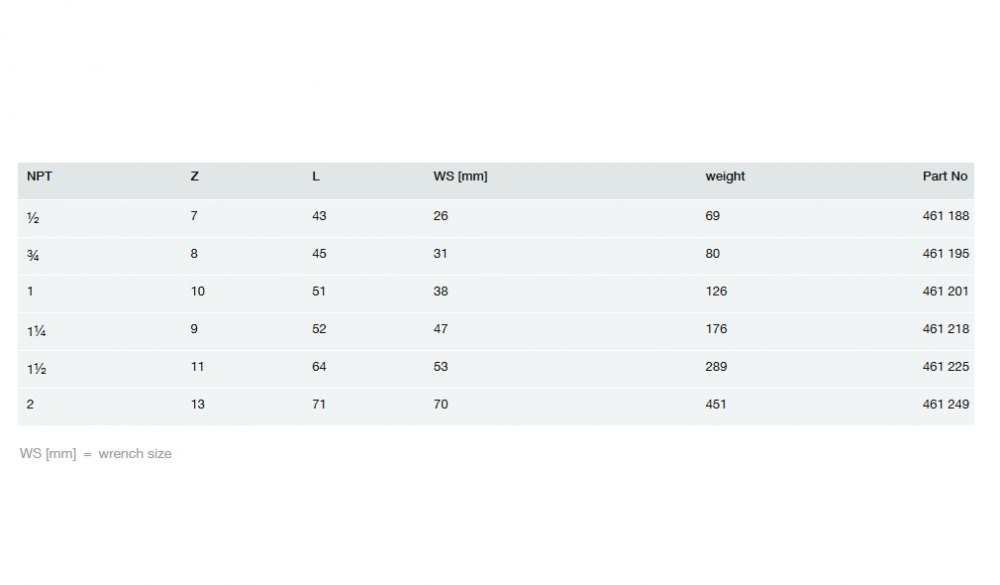Click the L value 64
1000x585 pixels.
point(319,367)
